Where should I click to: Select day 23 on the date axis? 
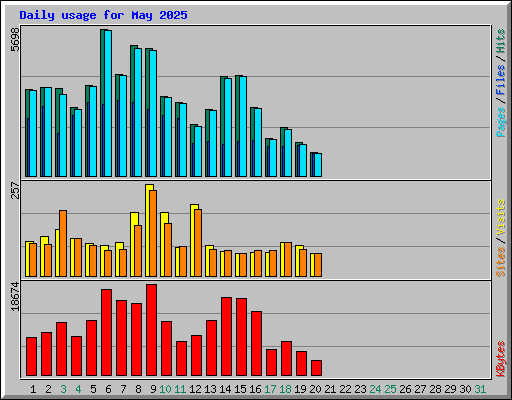(360, 389)
